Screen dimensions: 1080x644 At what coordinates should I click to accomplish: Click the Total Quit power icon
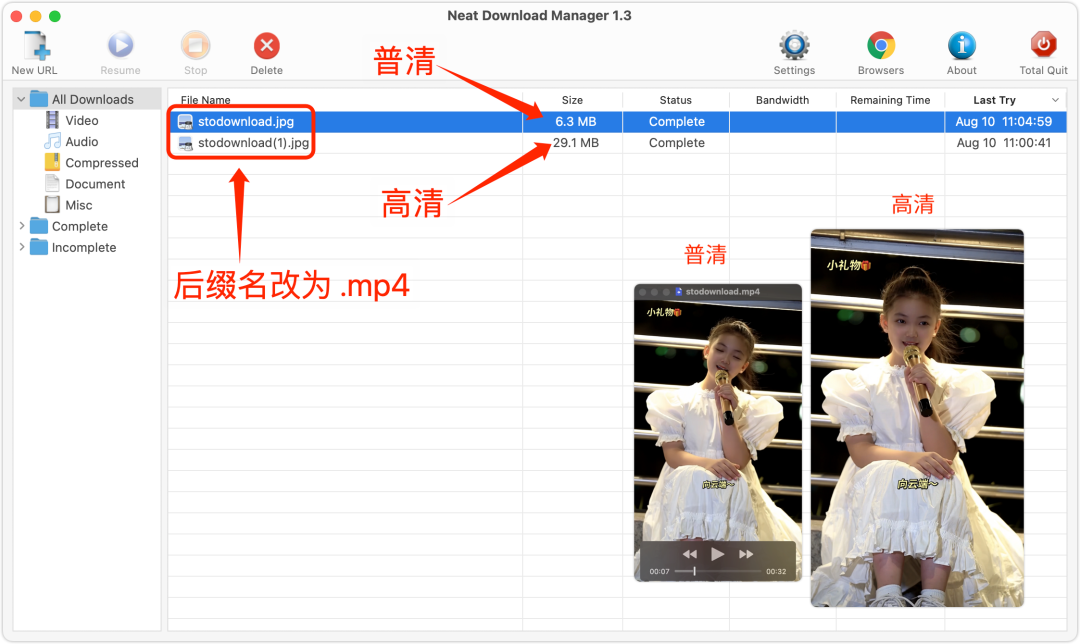1043,46
